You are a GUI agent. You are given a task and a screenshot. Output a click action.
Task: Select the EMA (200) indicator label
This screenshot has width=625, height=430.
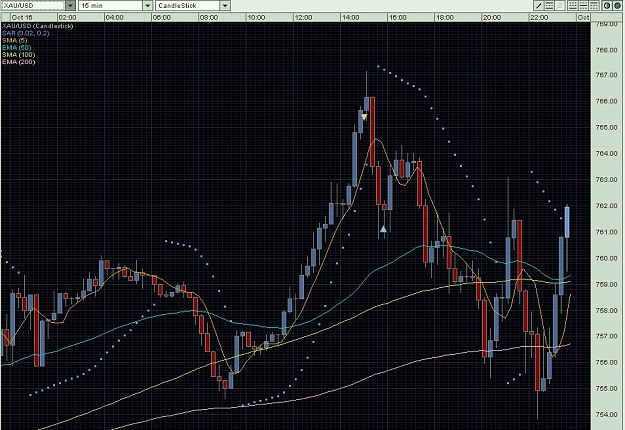click(x=19, y=62)
